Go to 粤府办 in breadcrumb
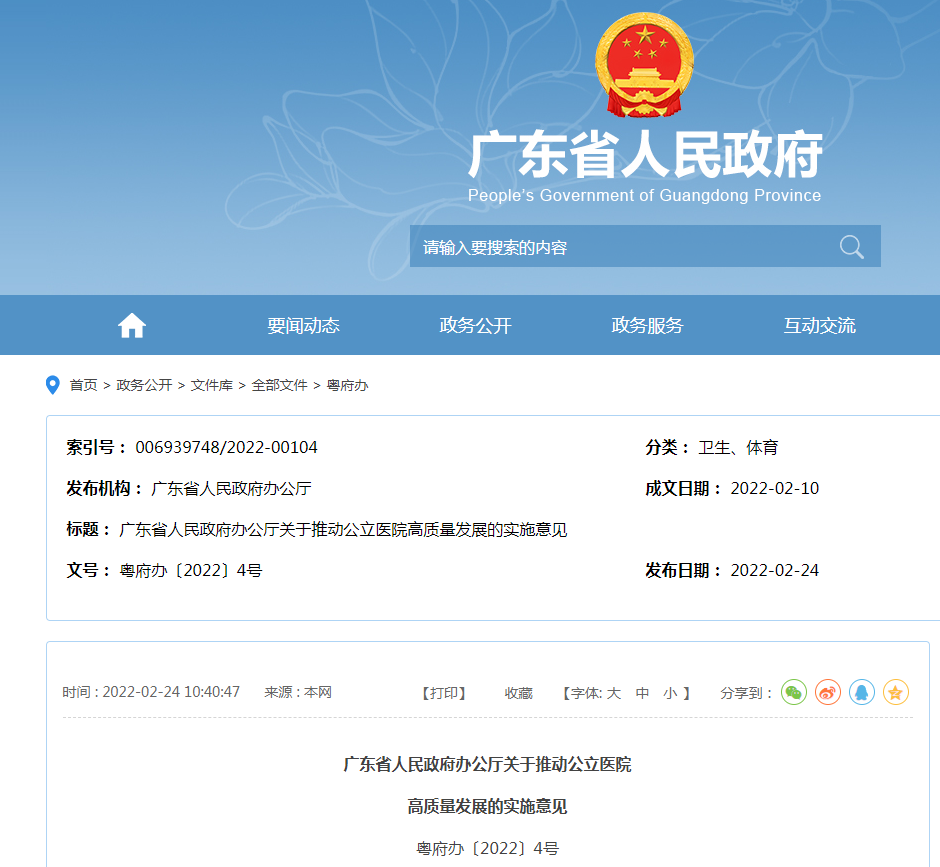 coord(347,385)
